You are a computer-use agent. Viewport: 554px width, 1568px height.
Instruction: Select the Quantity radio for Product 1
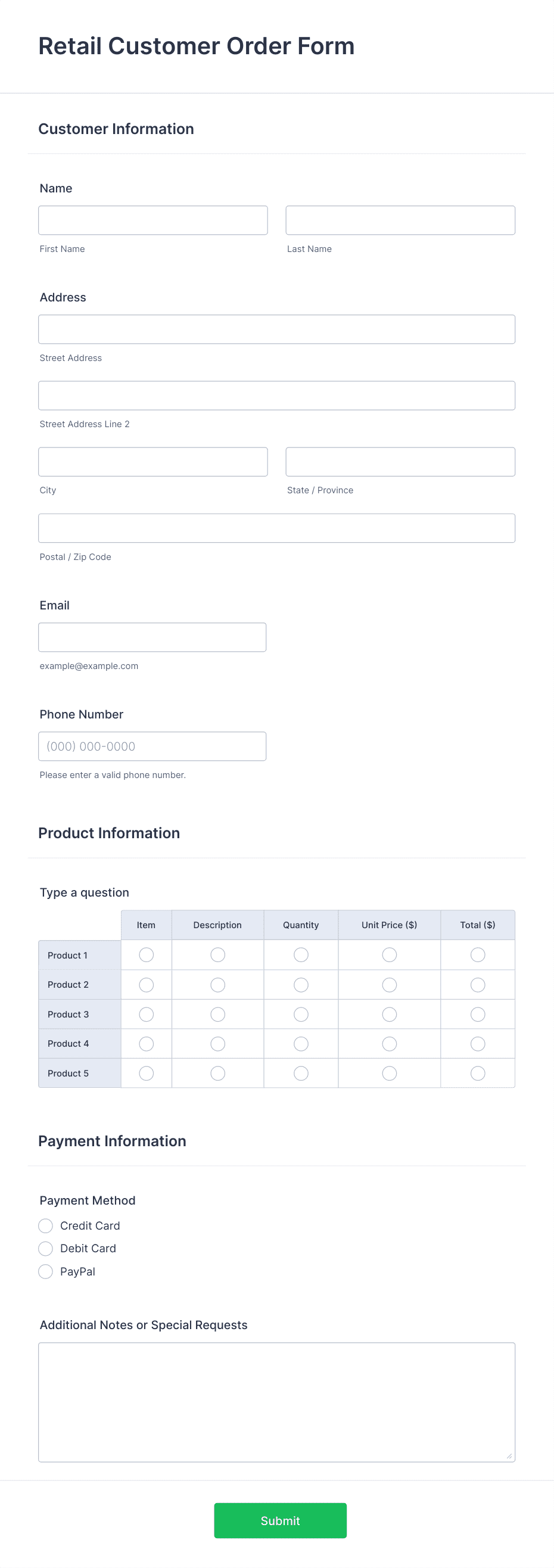pyautogui.click(x=300, y=954)
